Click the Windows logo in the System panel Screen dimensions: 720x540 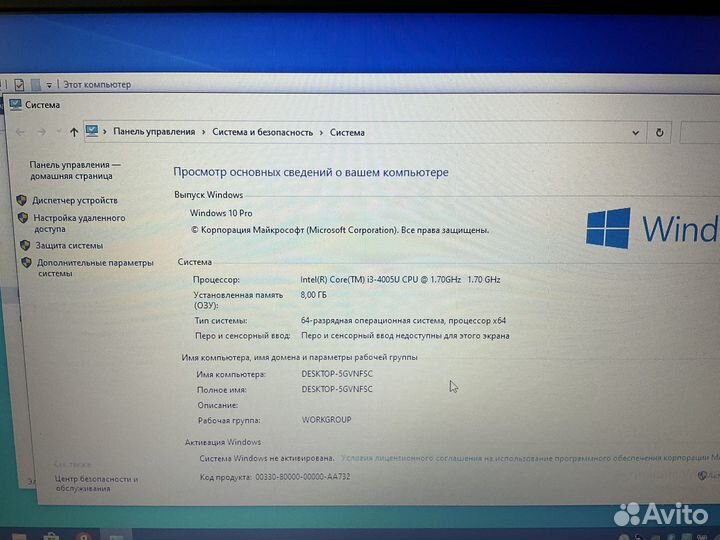tap(608, 228)
